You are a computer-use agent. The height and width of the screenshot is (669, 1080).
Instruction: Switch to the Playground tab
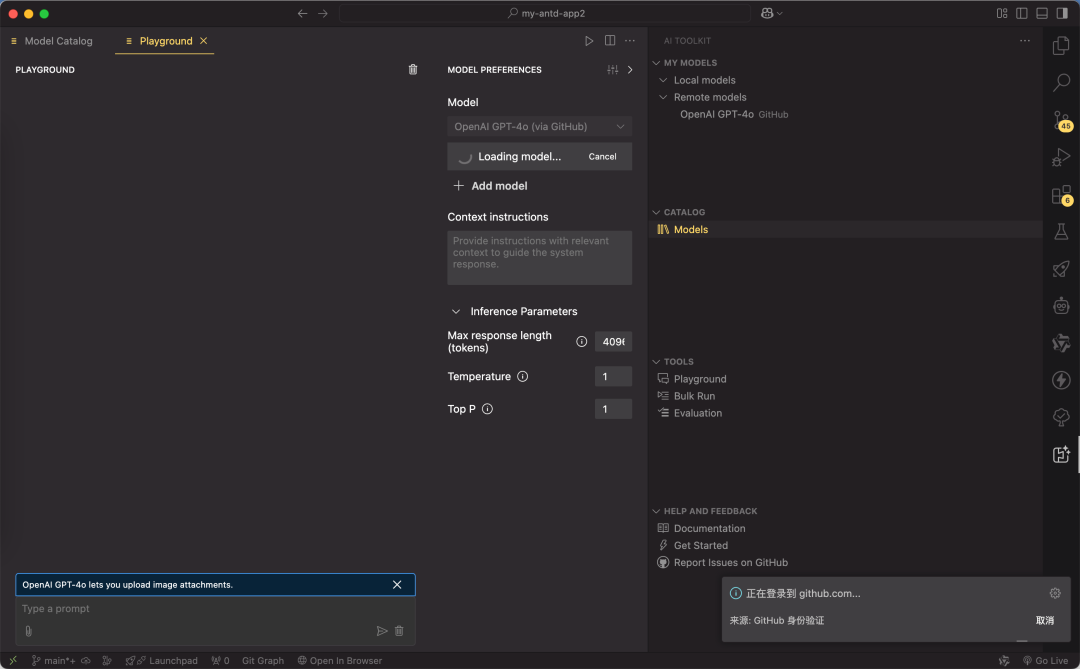coord(163,41)
